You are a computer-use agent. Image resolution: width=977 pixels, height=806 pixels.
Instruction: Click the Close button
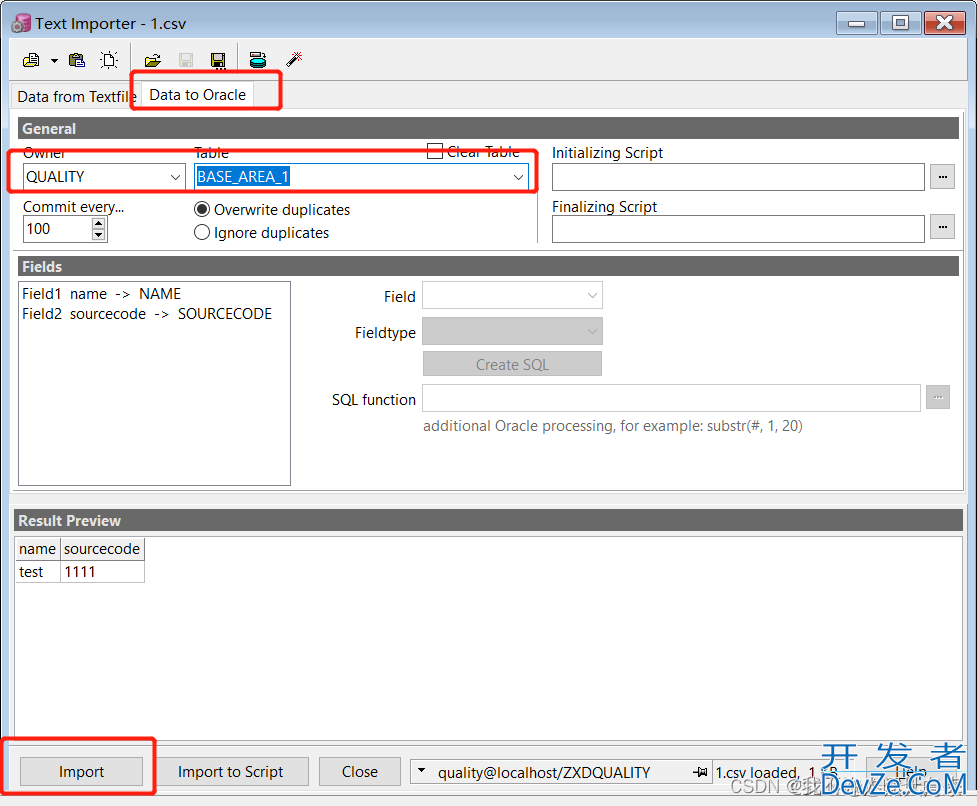(360, 772)
